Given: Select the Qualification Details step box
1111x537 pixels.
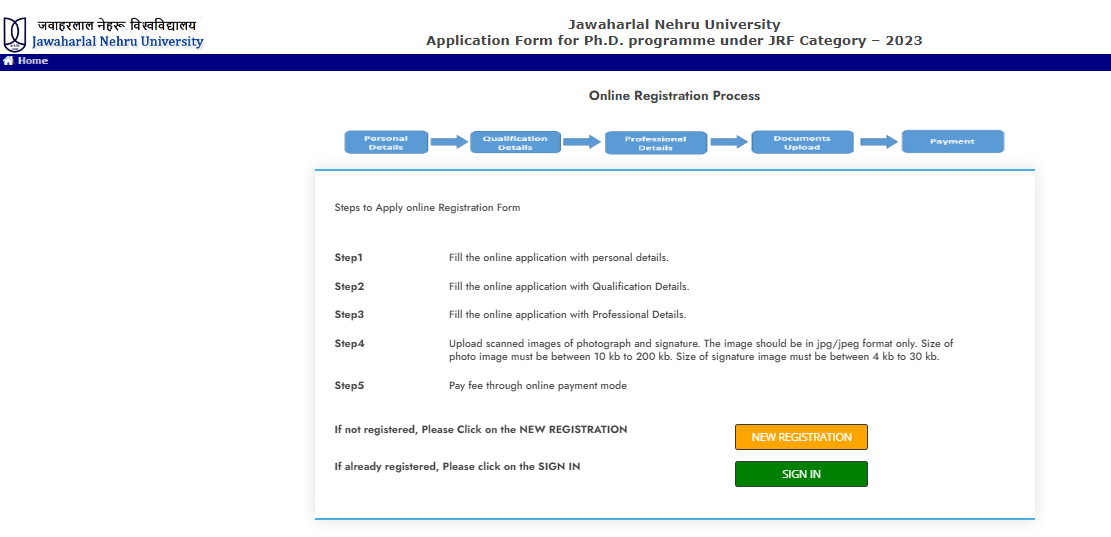Looking at the screenshot, I should coord(515,142).
